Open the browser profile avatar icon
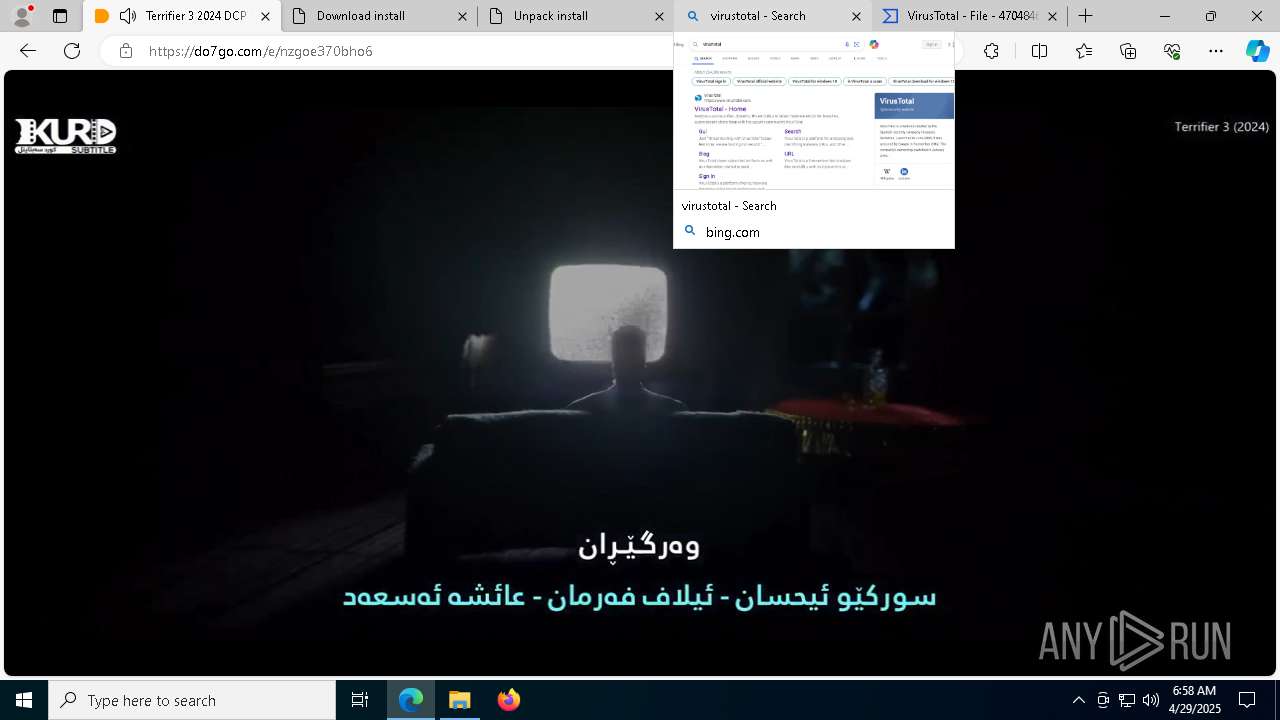Screen dimensions: 1280x720 coord(22,16)
